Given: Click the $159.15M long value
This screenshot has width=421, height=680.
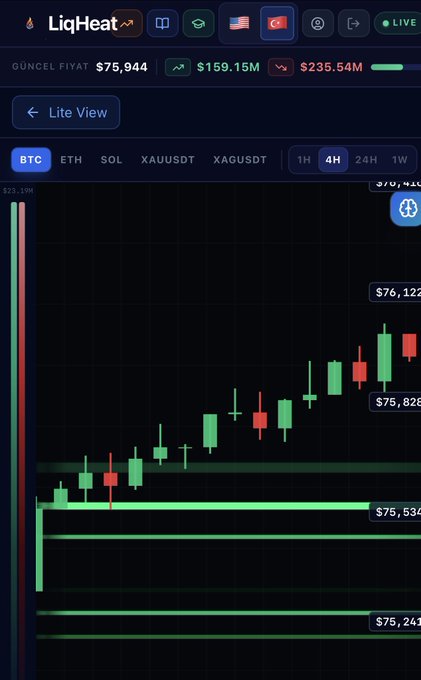Looking at the screenshot, I should click(228, 67).
